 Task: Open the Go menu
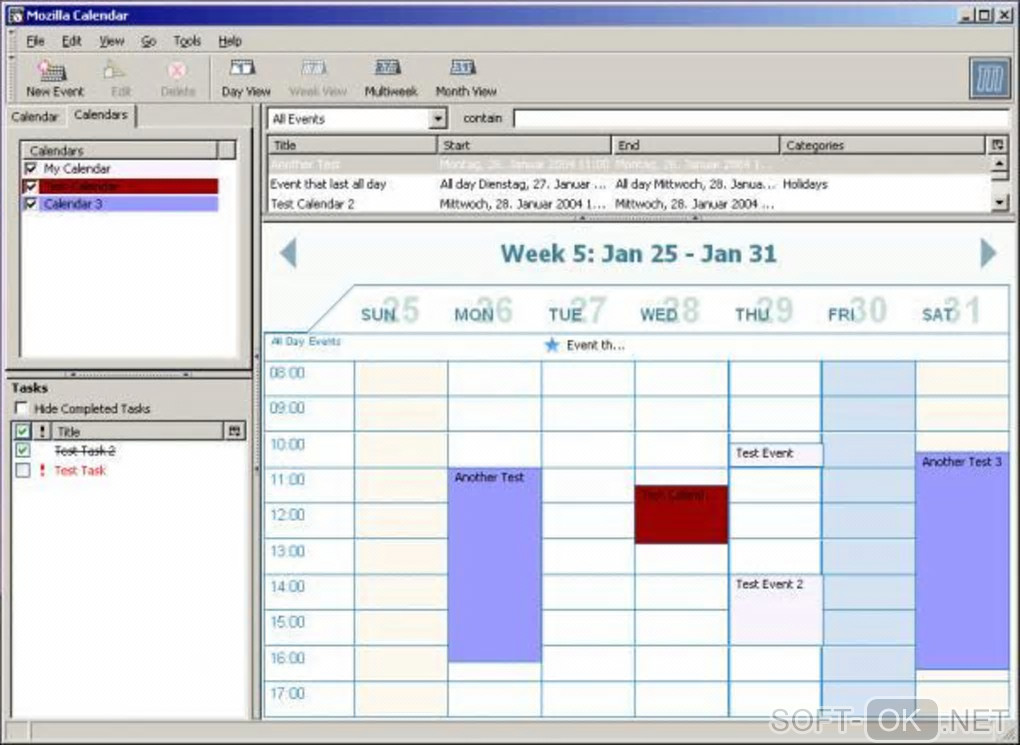tap(148, 41)
